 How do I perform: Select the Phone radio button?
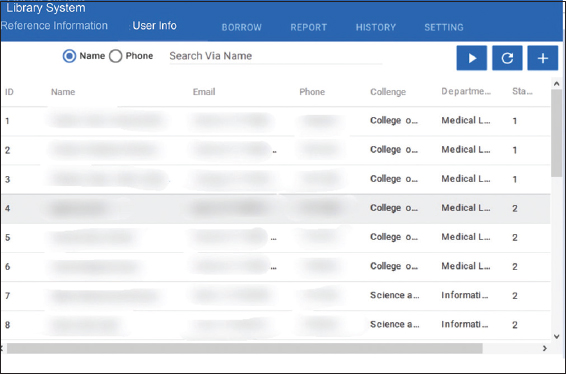[116, 56]
